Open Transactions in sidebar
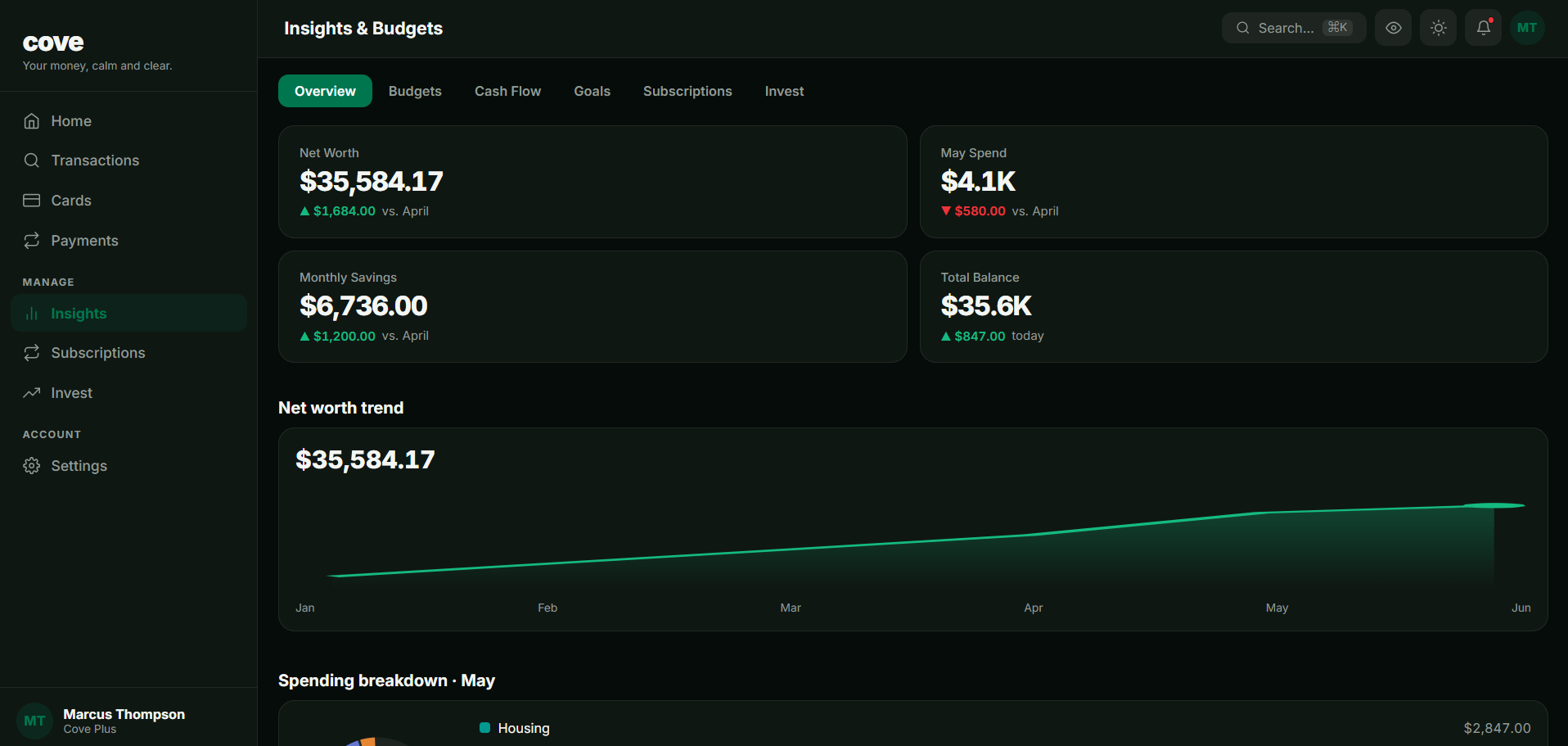The width and height of the screenshot is (1568, 746). (128, 161)
